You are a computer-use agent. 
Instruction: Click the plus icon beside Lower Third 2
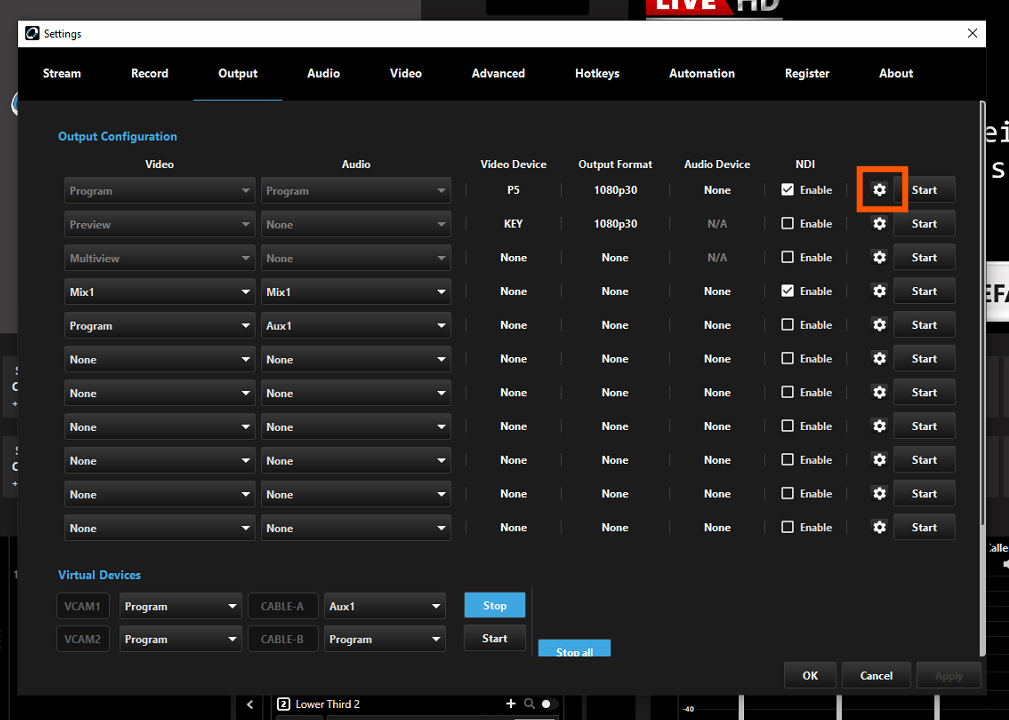(x=511, y=704)
